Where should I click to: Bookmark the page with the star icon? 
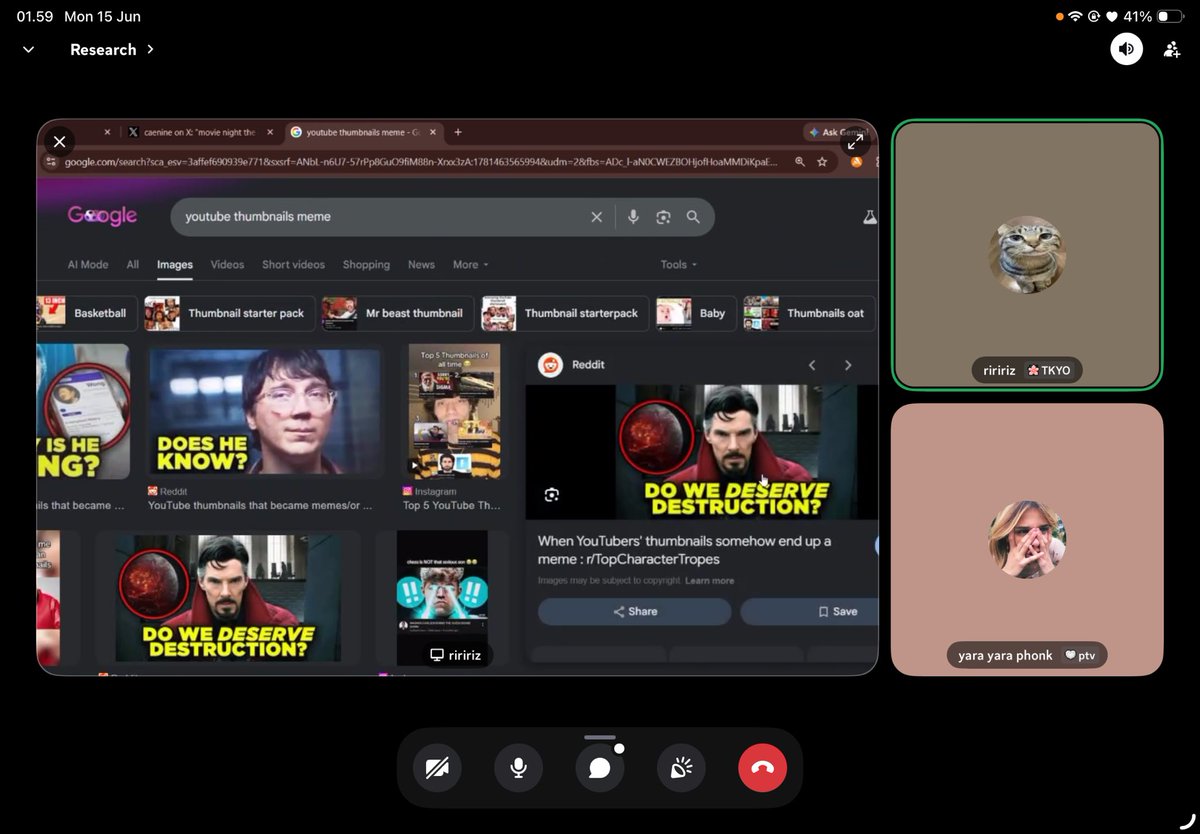(822, 161)
